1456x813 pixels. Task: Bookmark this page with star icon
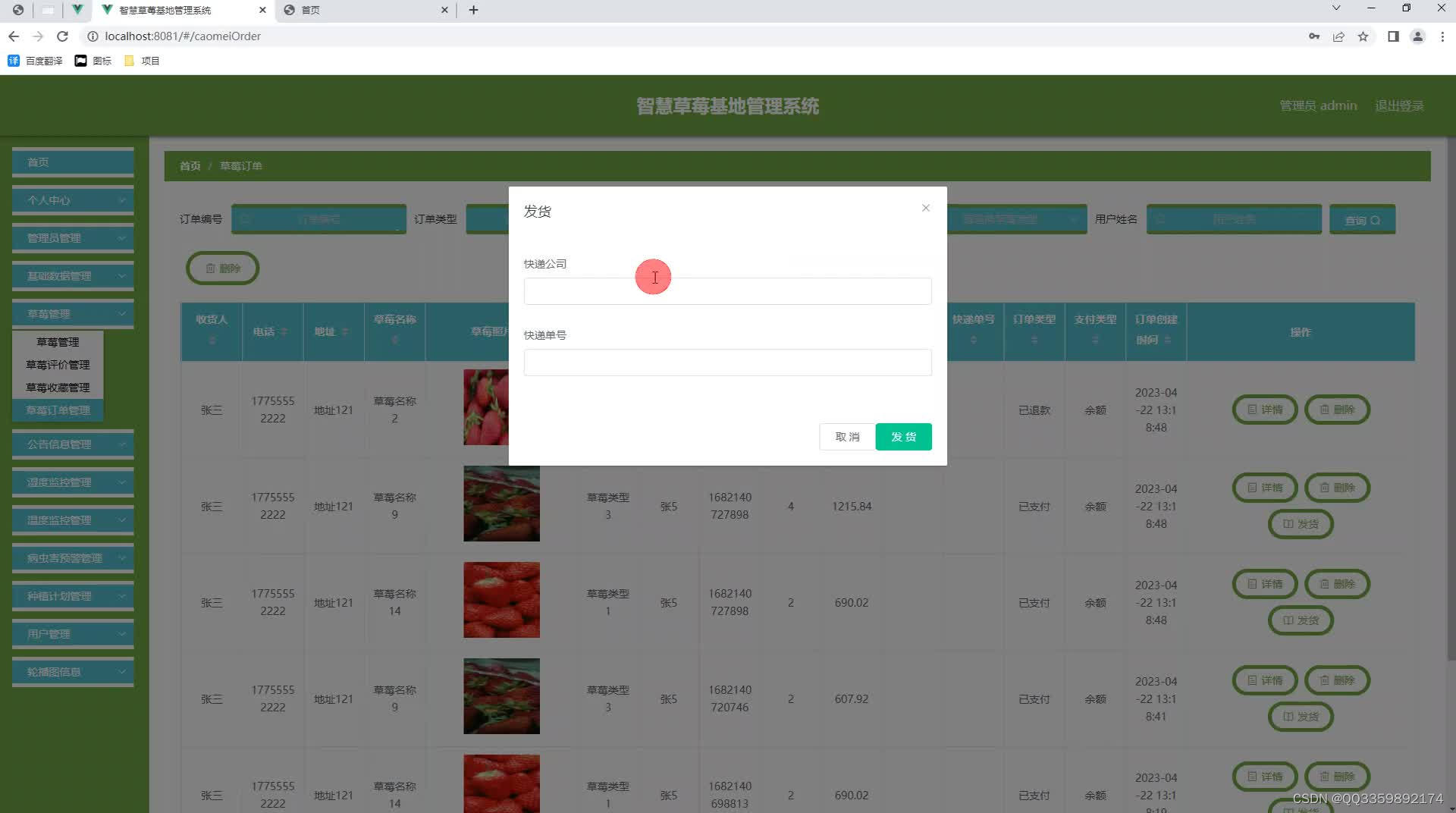pyautogui.click(x=1363, y=36)
